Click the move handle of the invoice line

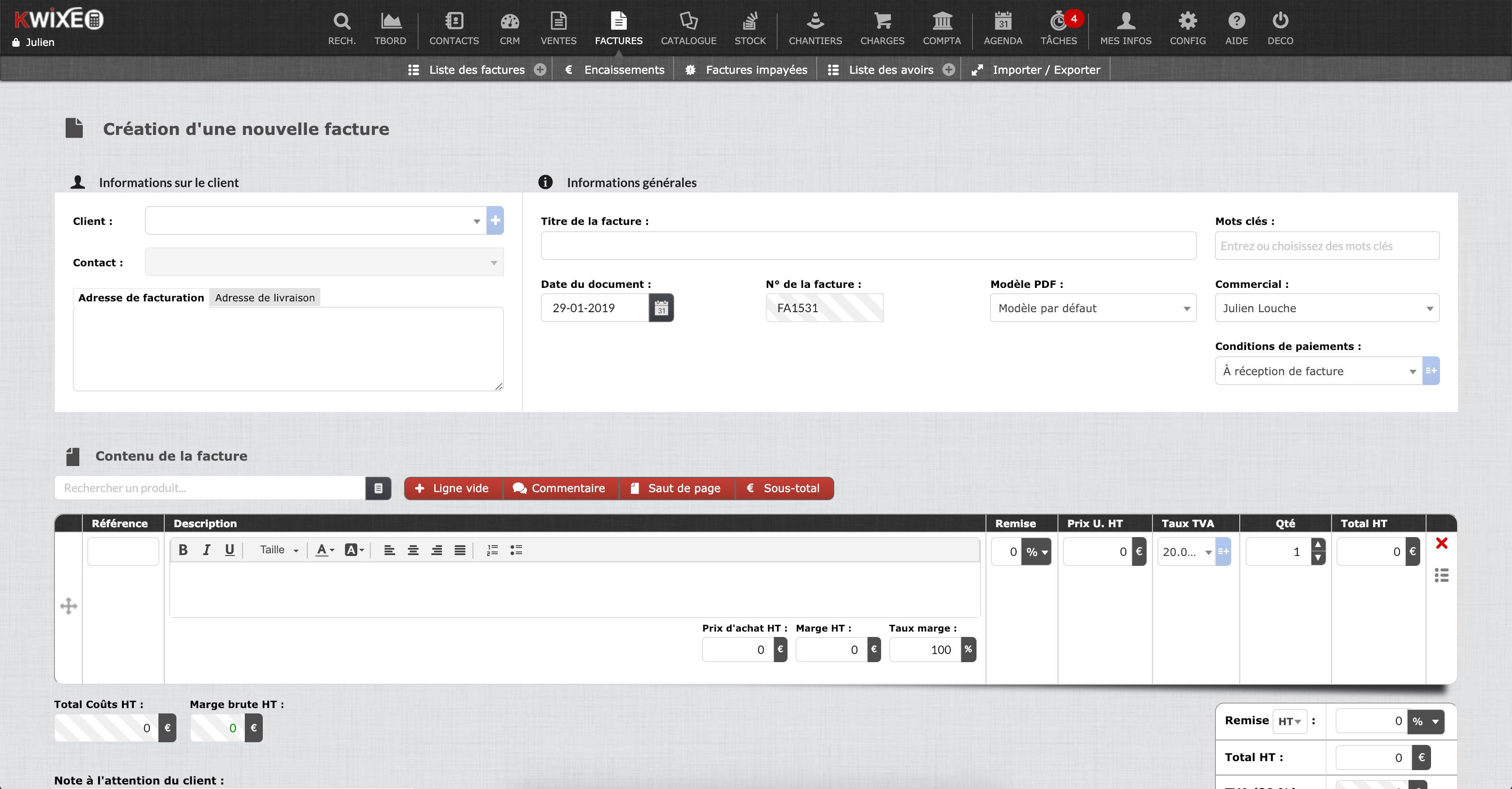69,606
